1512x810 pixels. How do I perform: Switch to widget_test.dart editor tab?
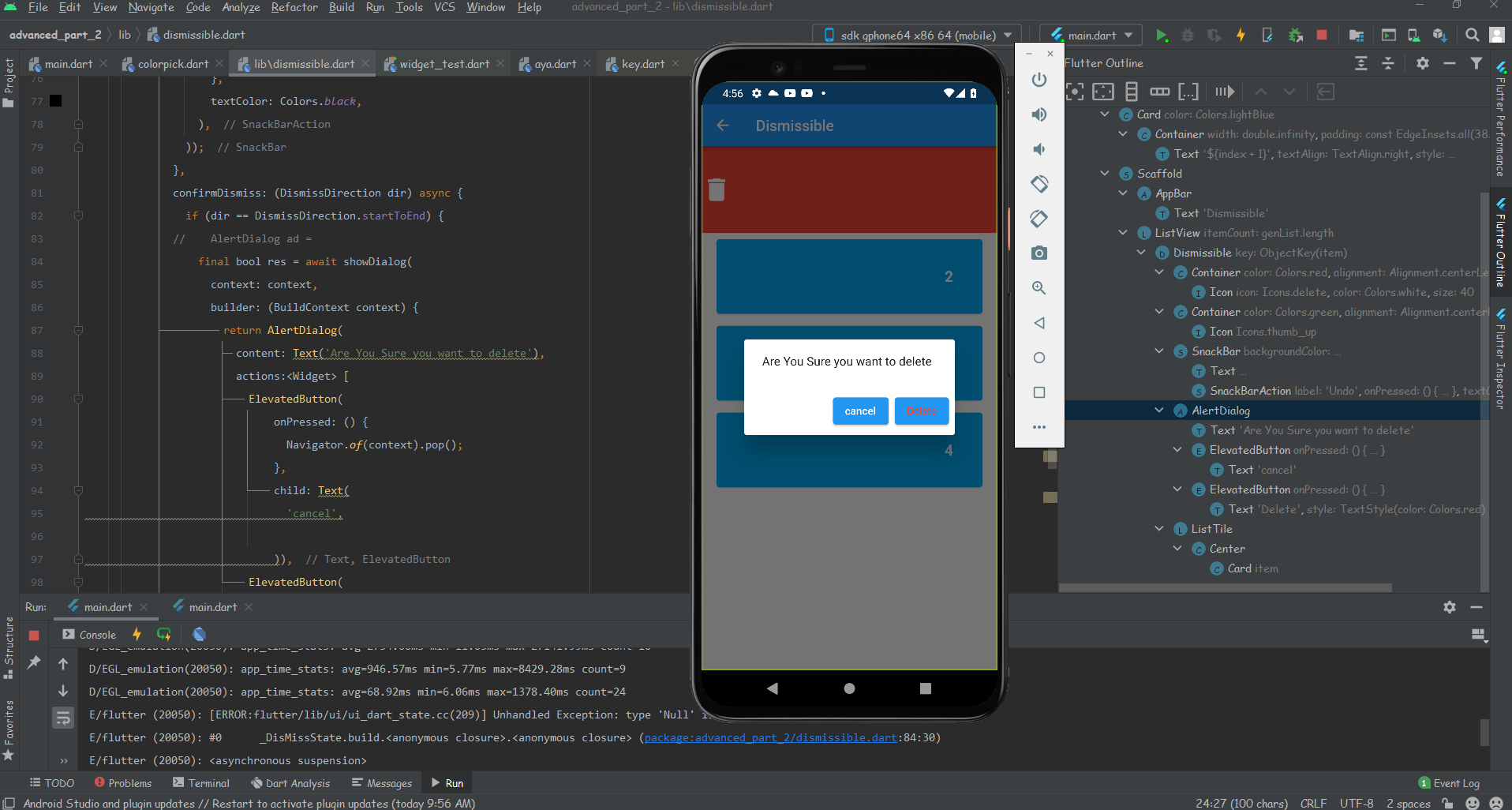pos(444,64)
